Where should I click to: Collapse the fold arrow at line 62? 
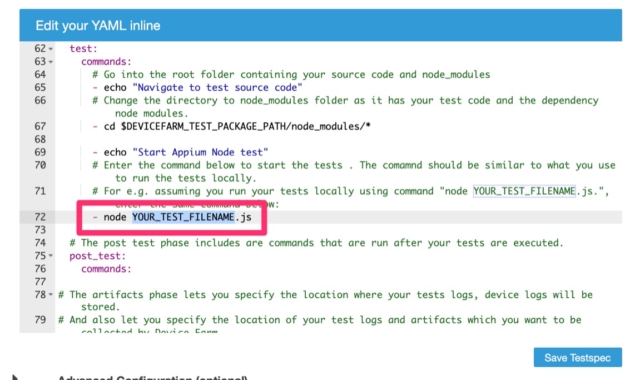[51, 49]
